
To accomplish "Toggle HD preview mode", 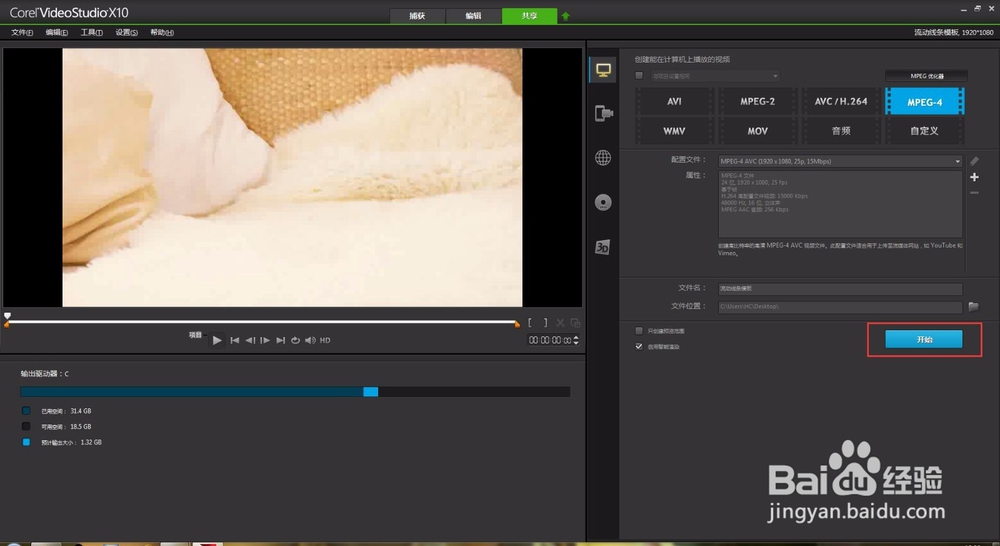I will click(325, 340).
